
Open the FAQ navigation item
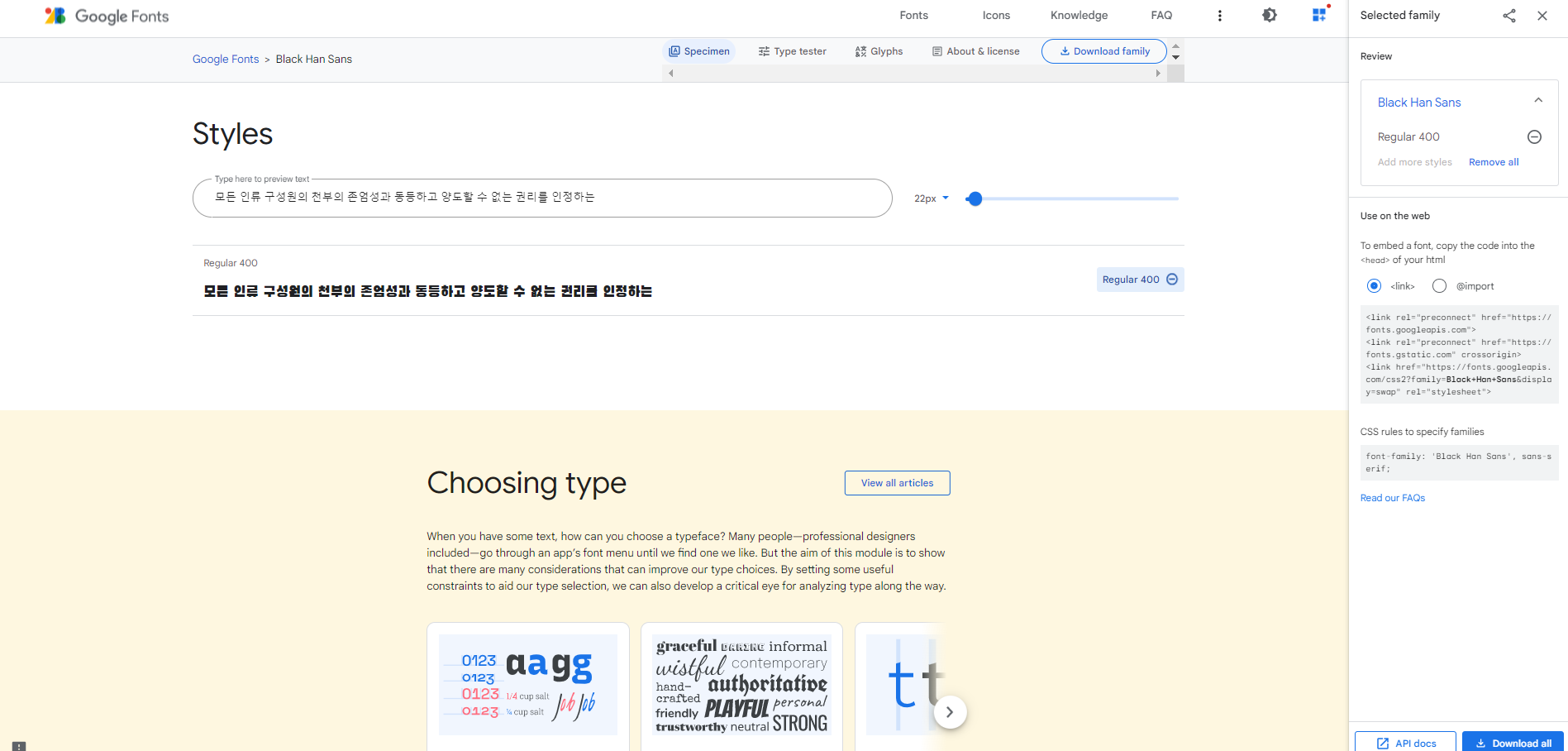click(1161, 16)
